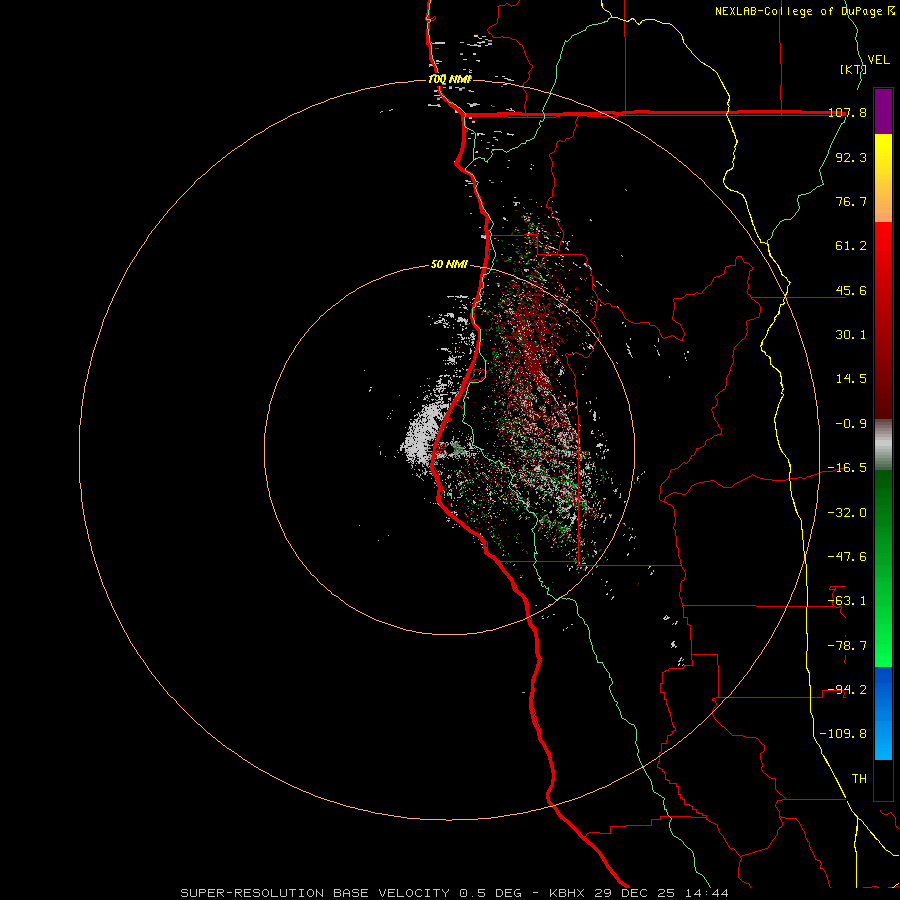
Task: Click the -109.8 scale value
Action: 844,734
